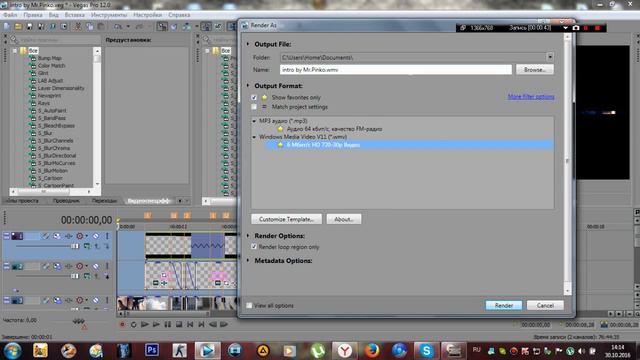The height and width of the screenshot is (360, 640).
Task: Adjust the track 1 level slider
Action: pos(75,246)
